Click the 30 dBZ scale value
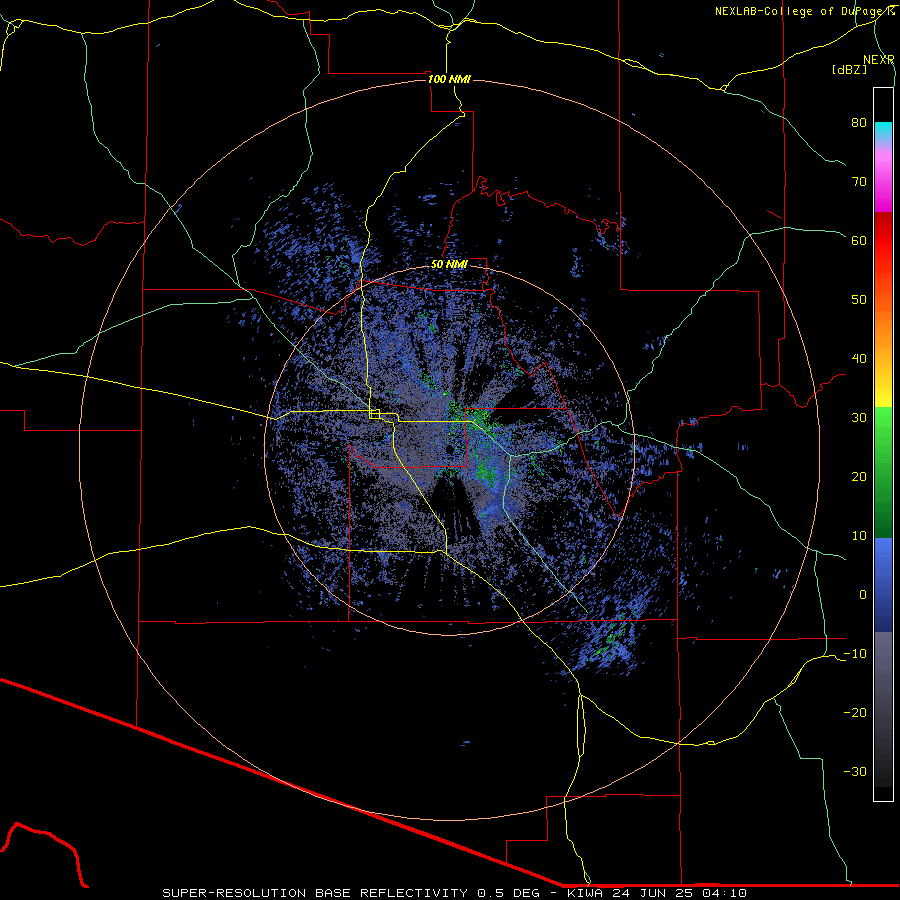Image resolution: width=900 pixels, height=900 pixels. tap(859, 418)
